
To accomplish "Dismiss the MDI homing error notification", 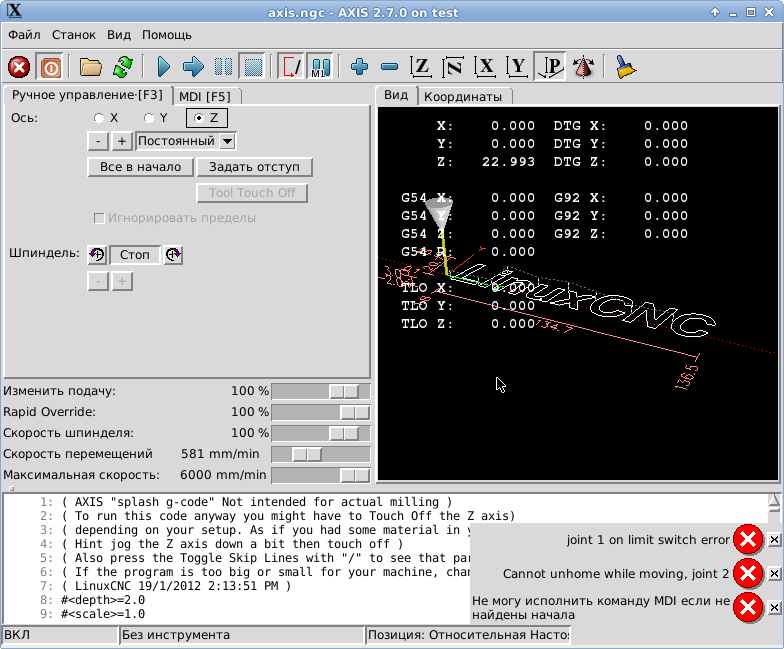I will (x=774, y=608).
